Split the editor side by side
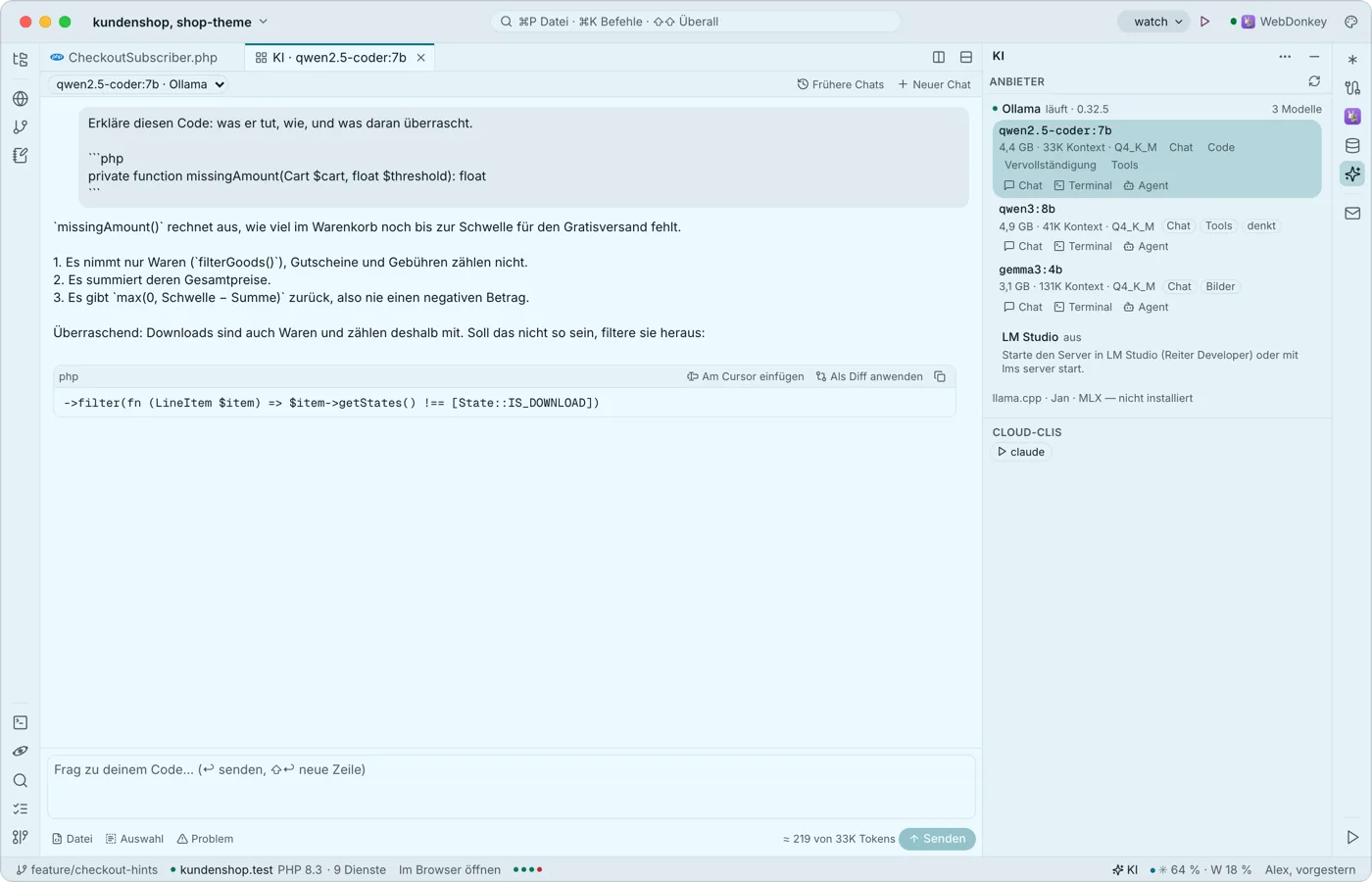The width and height of the screenshot is (1372, 882). [939, 57]
